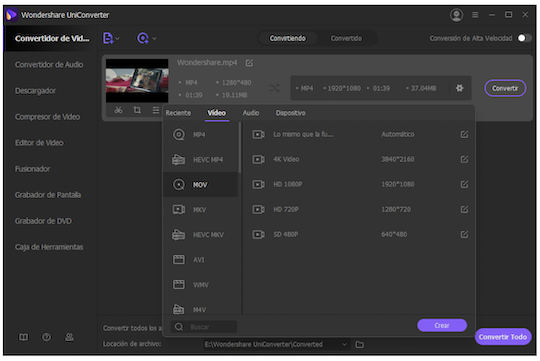
Task: Open the Reciente format tab
Action: [x=178, y=113]
